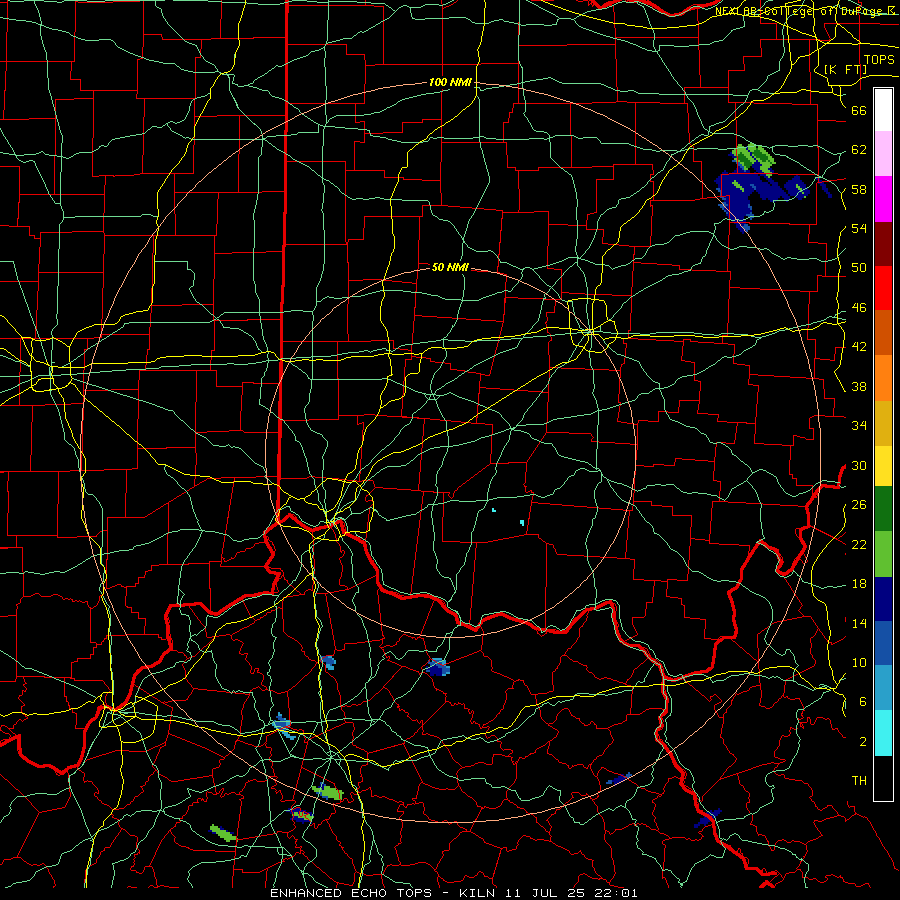The width and height of the screenshot is (900, 900).
Task: Click the "34" scale label
Action: [x=859, y=426]
